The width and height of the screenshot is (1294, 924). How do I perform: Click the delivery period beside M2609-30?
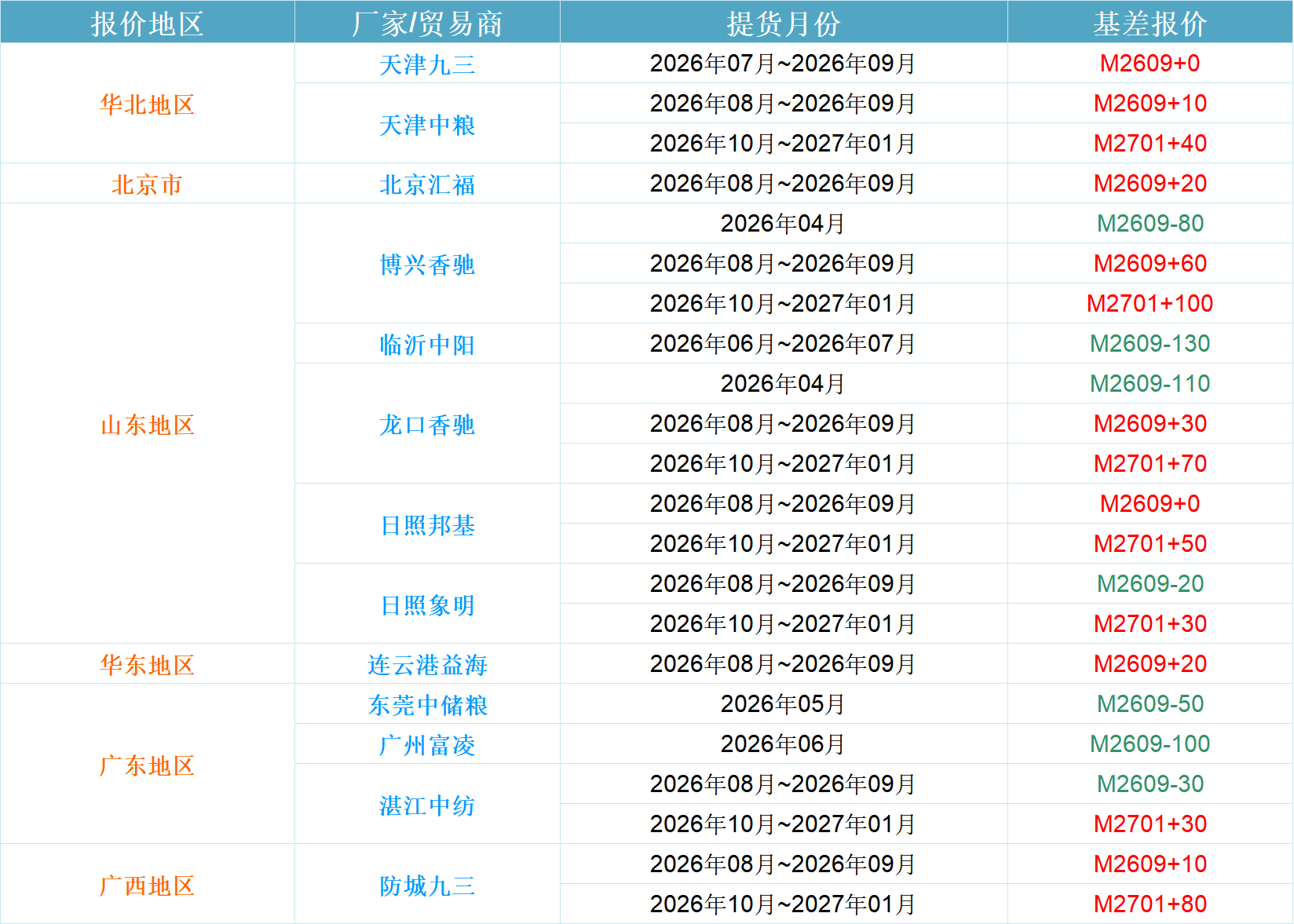(783, 784)
